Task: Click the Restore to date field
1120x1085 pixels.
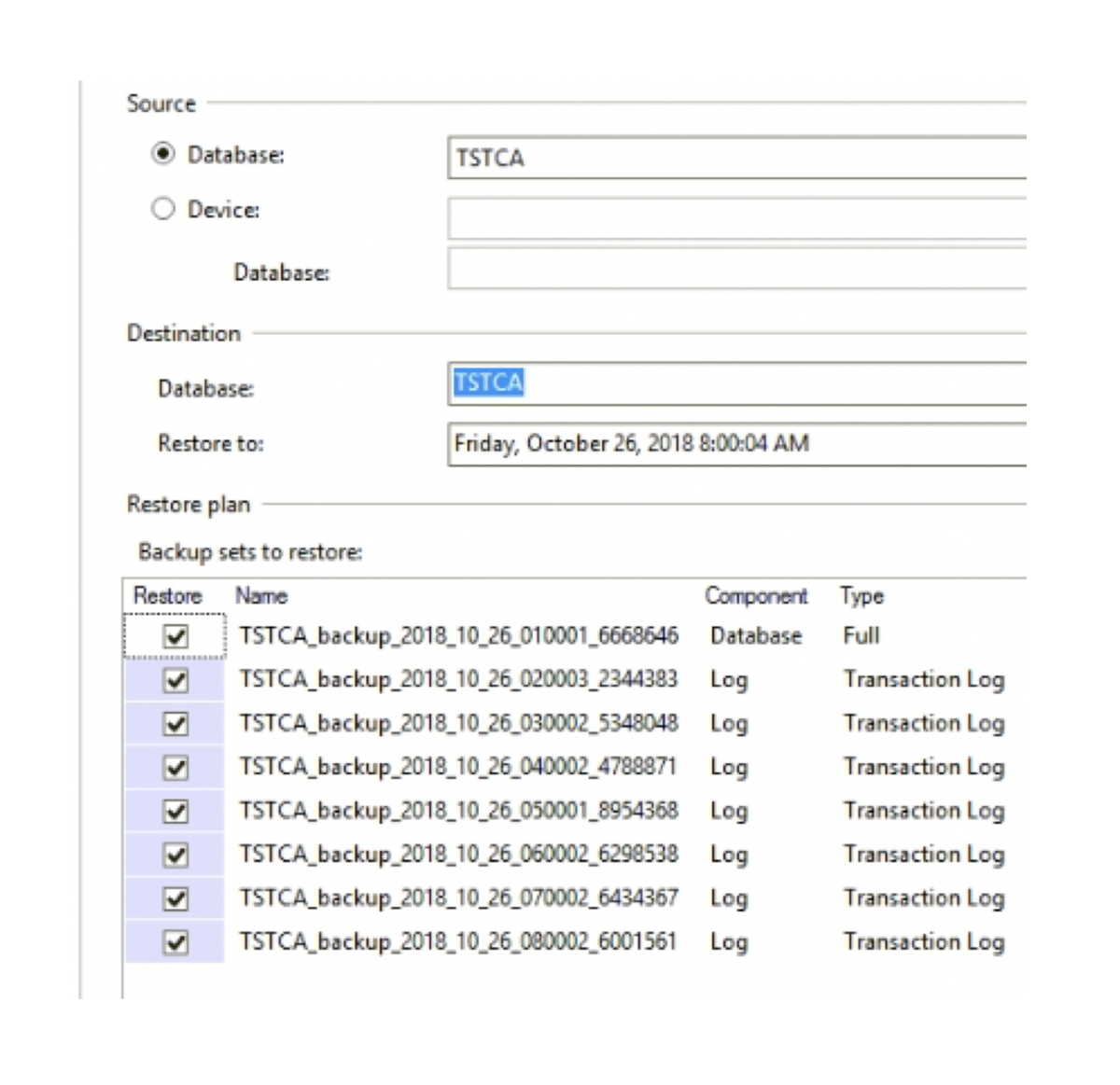Action: coord(736,444)
